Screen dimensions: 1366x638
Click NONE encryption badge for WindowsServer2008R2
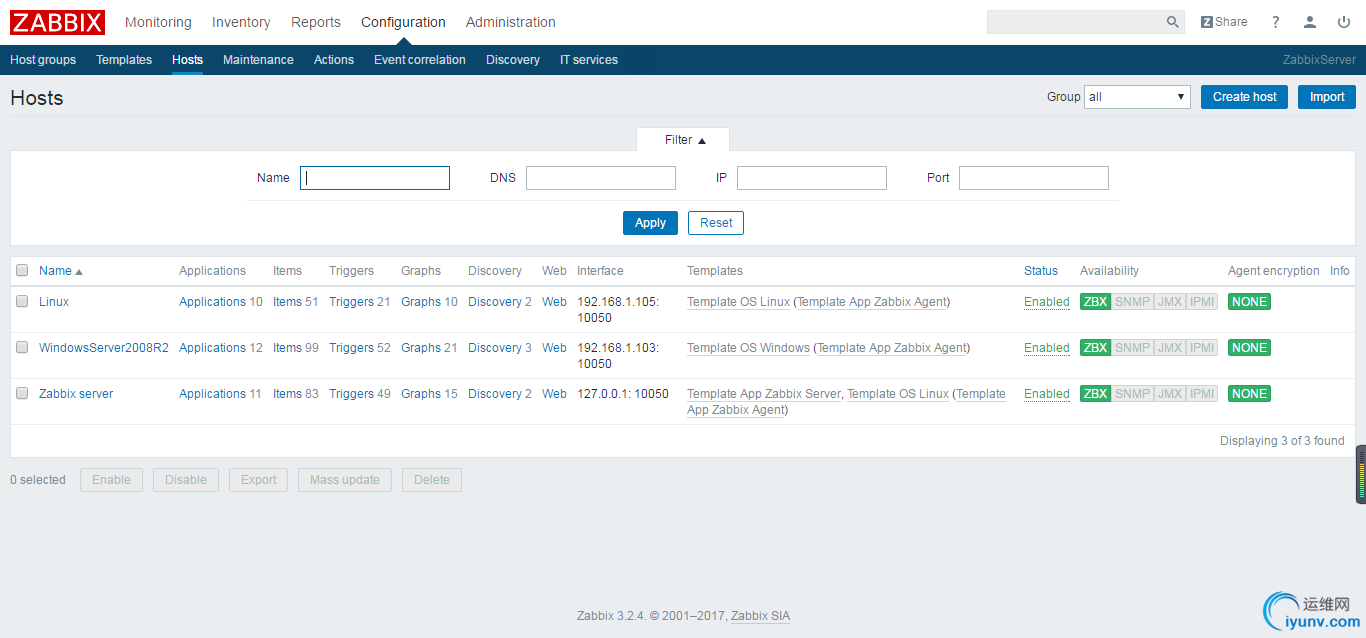[x=1249, y=348]
